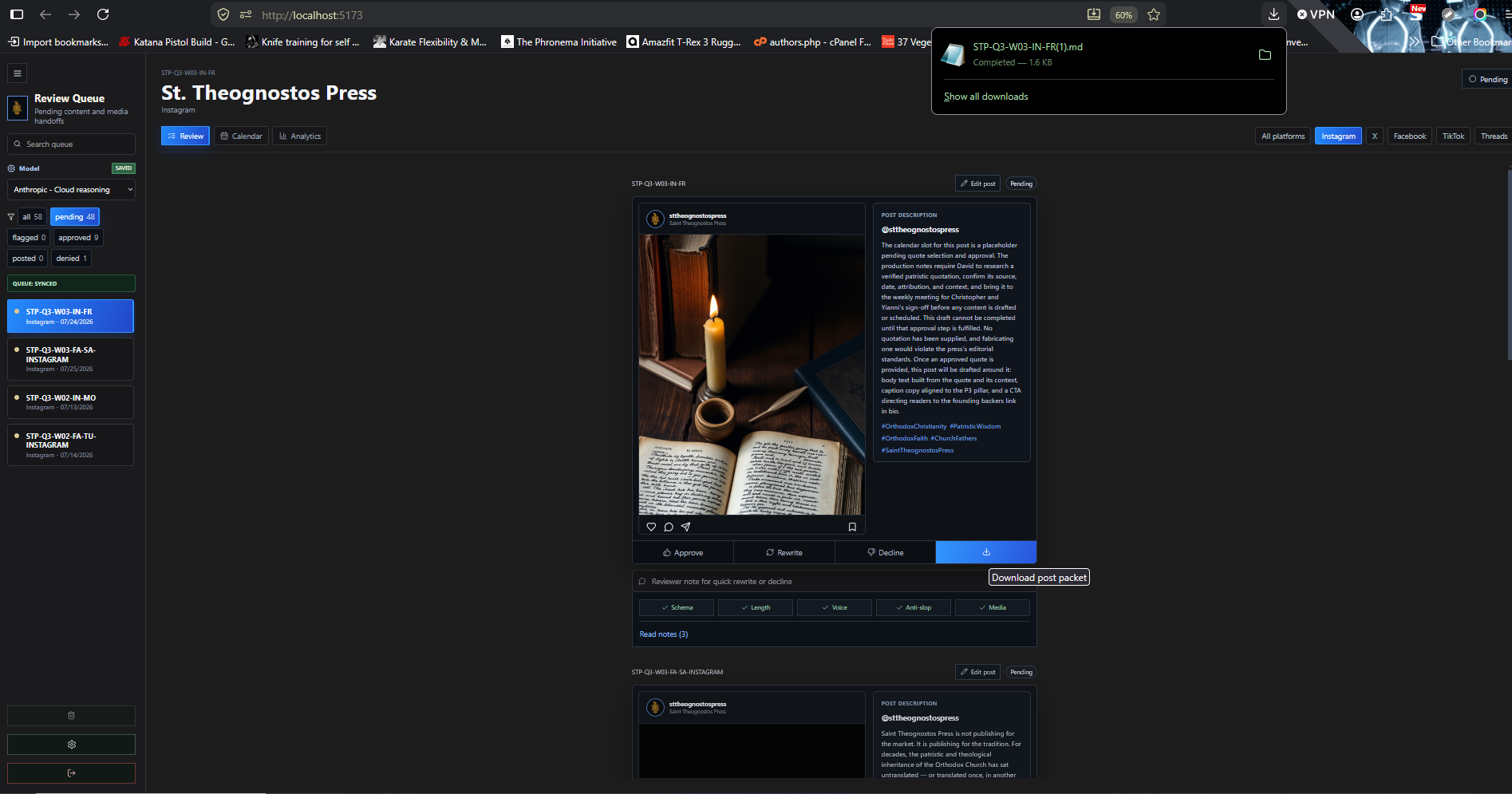Open the downloaded file's folder icon
1512x794 pixels.
[1265, 54]
